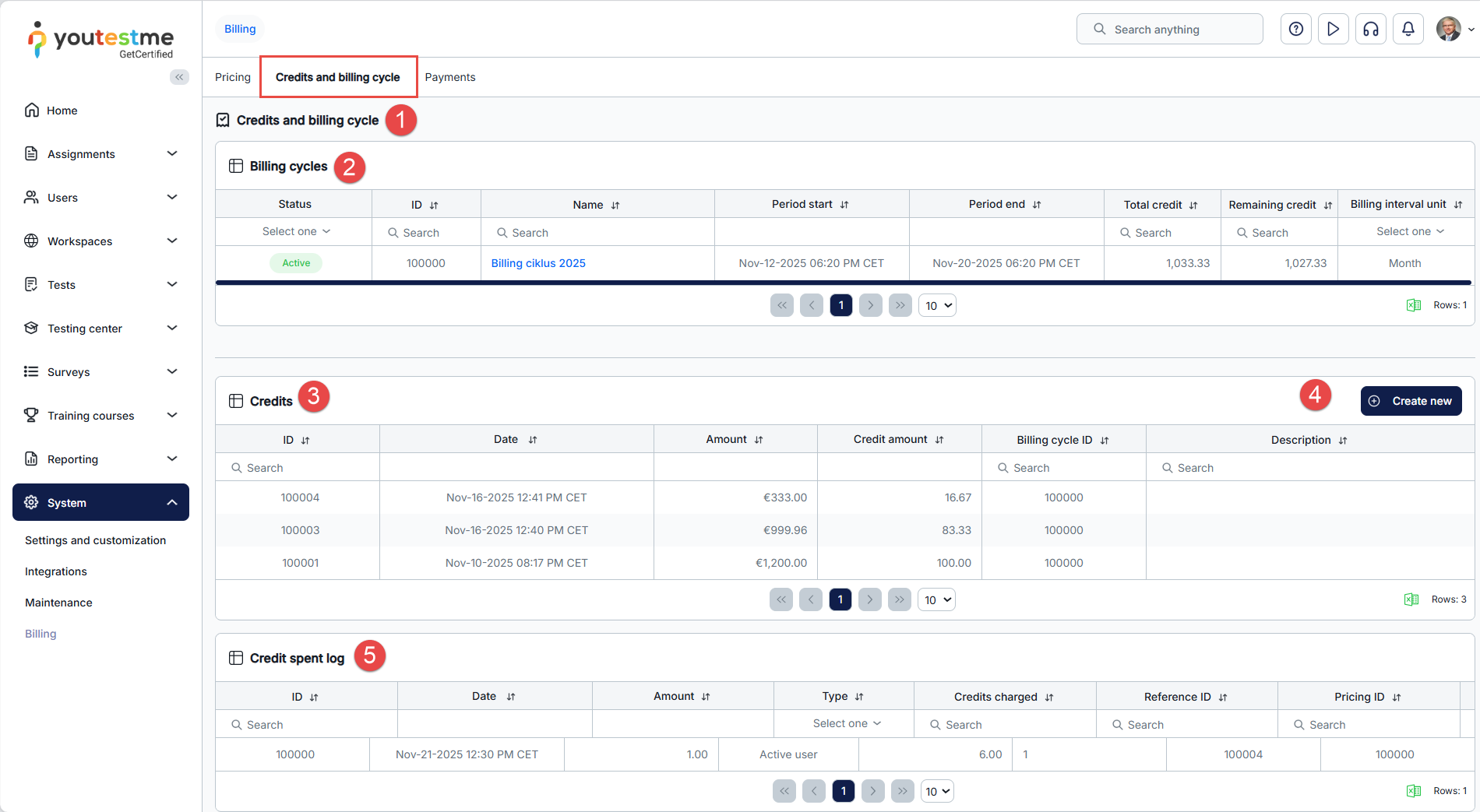The image size is (1480, 812).
Task: Collapse the System sidebar menu
Action: 100,503
